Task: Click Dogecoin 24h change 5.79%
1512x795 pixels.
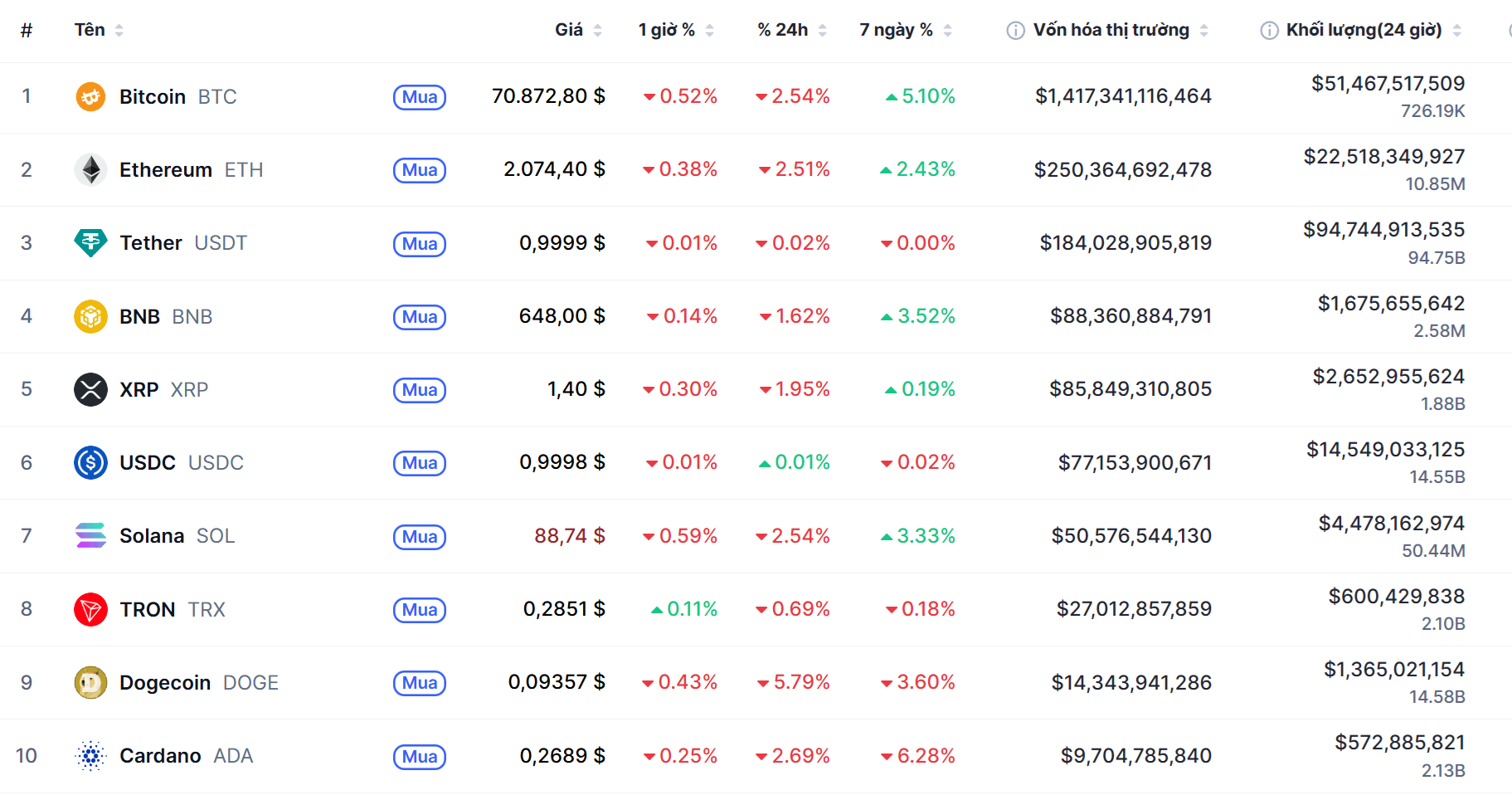Action: pyautogui.click(x=794, y=682)
